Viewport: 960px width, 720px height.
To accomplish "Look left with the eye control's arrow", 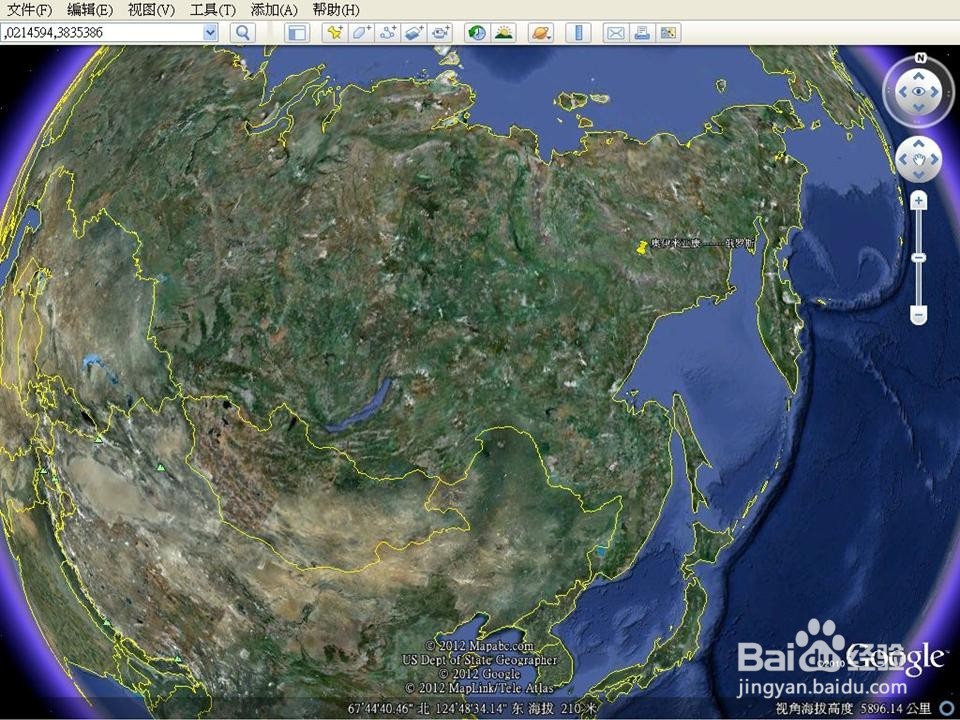I will point(902,92).
